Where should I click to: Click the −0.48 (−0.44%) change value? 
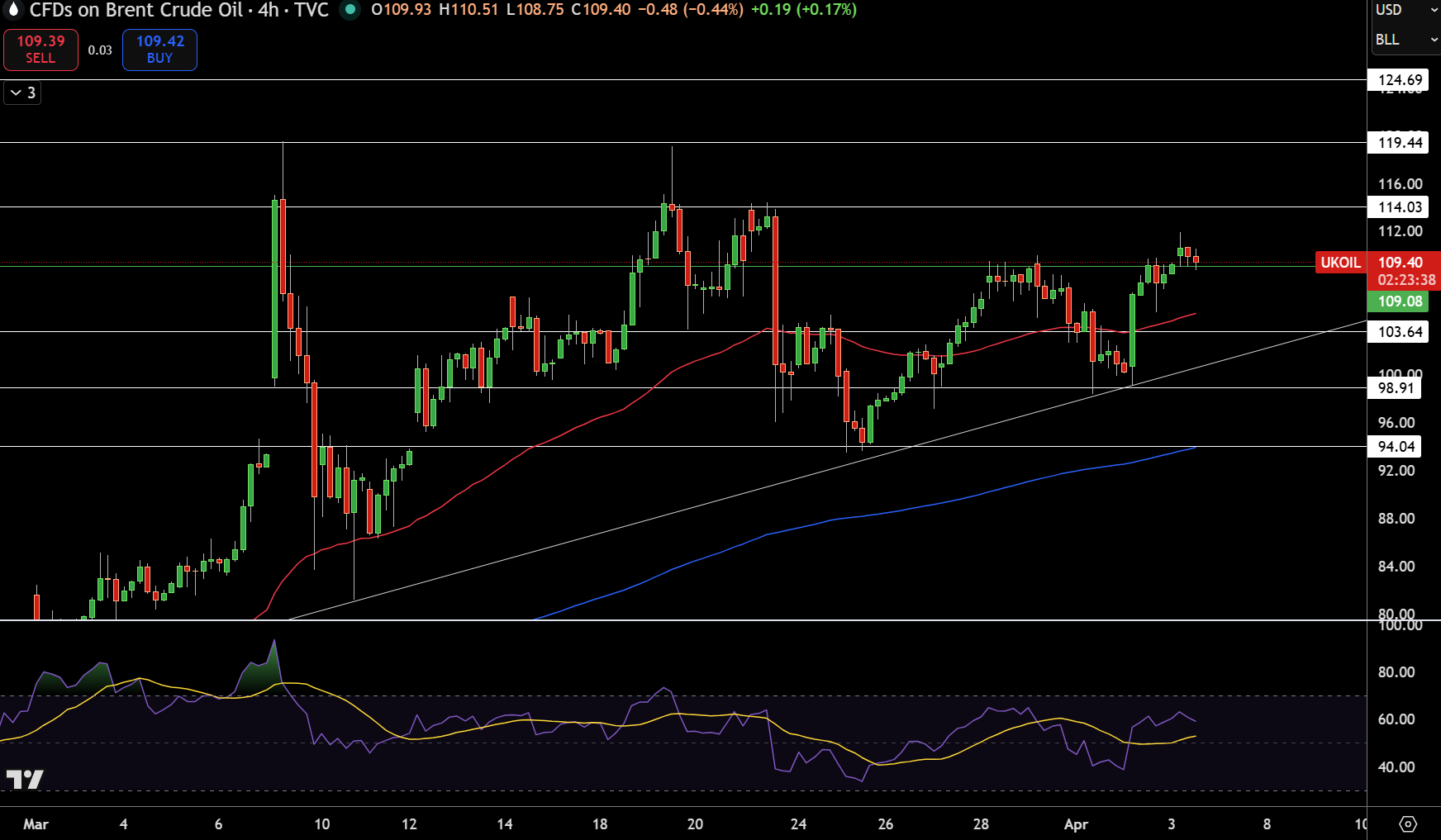(x=691, y=10)
